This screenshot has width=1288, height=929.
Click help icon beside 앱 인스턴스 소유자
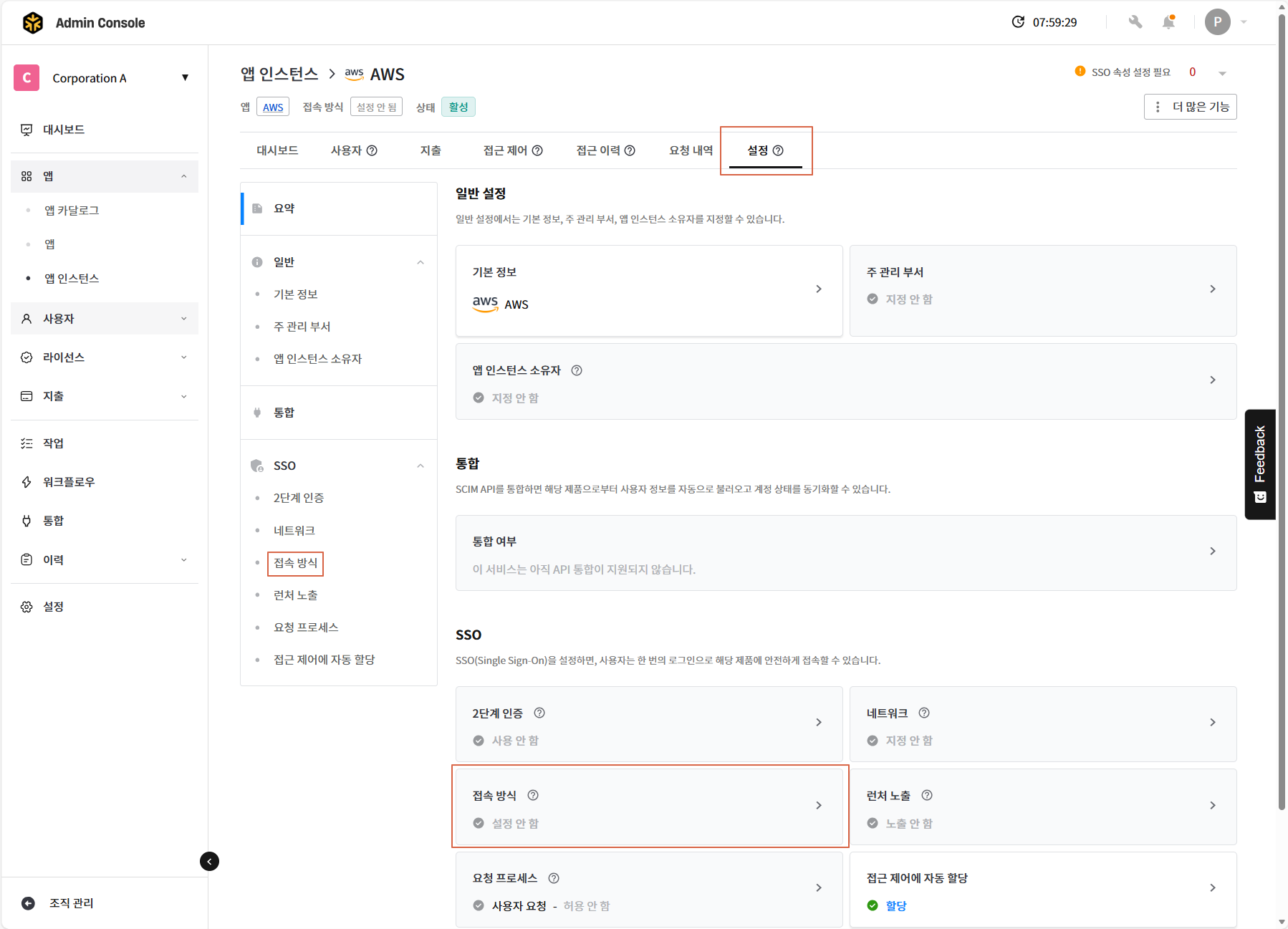click(x=577, y=370)
